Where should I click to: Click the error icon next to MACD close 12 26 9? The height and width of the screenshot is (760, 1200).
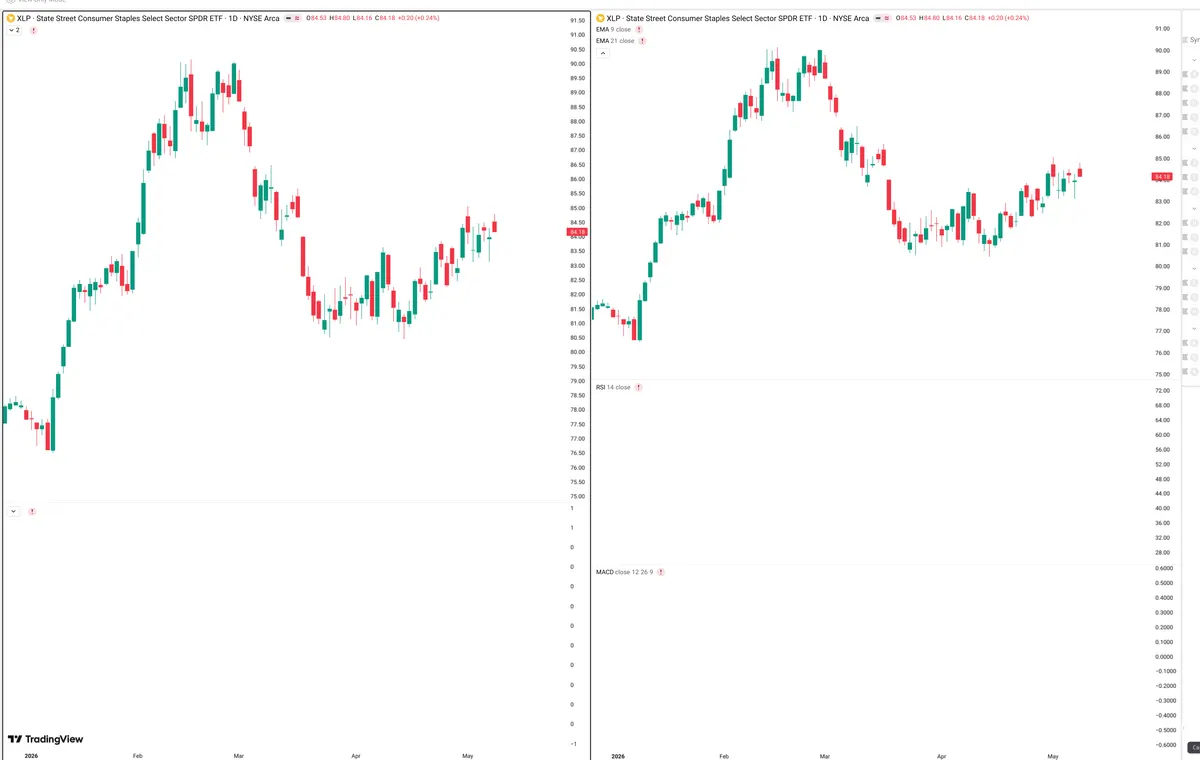(661, 572)
